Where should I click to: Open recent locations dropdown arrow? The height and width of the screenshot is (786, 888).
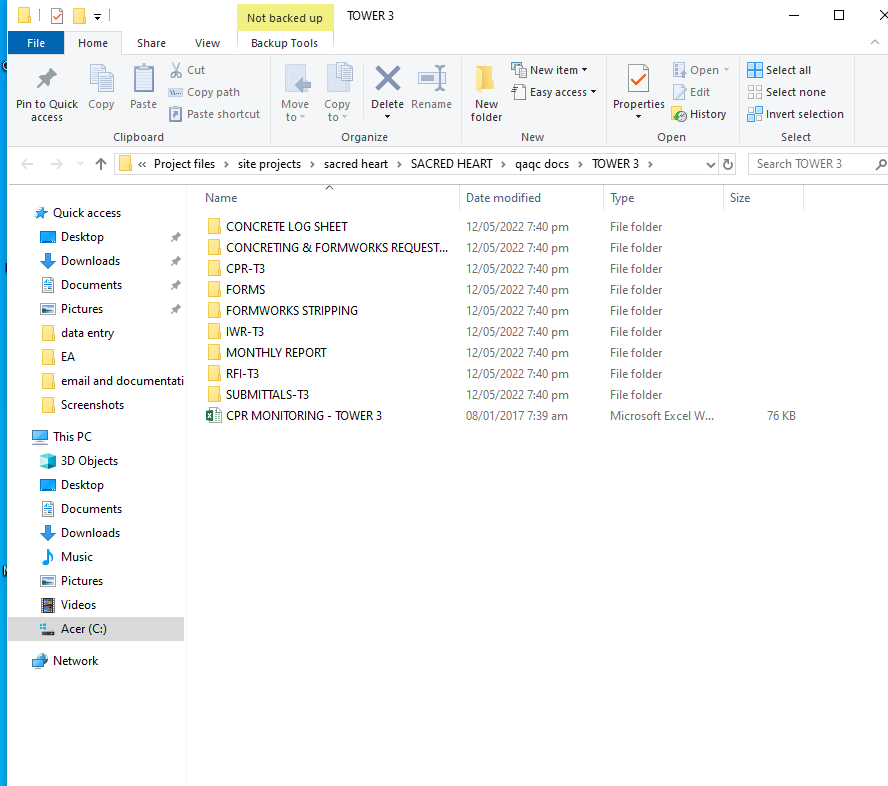[80, 164]
